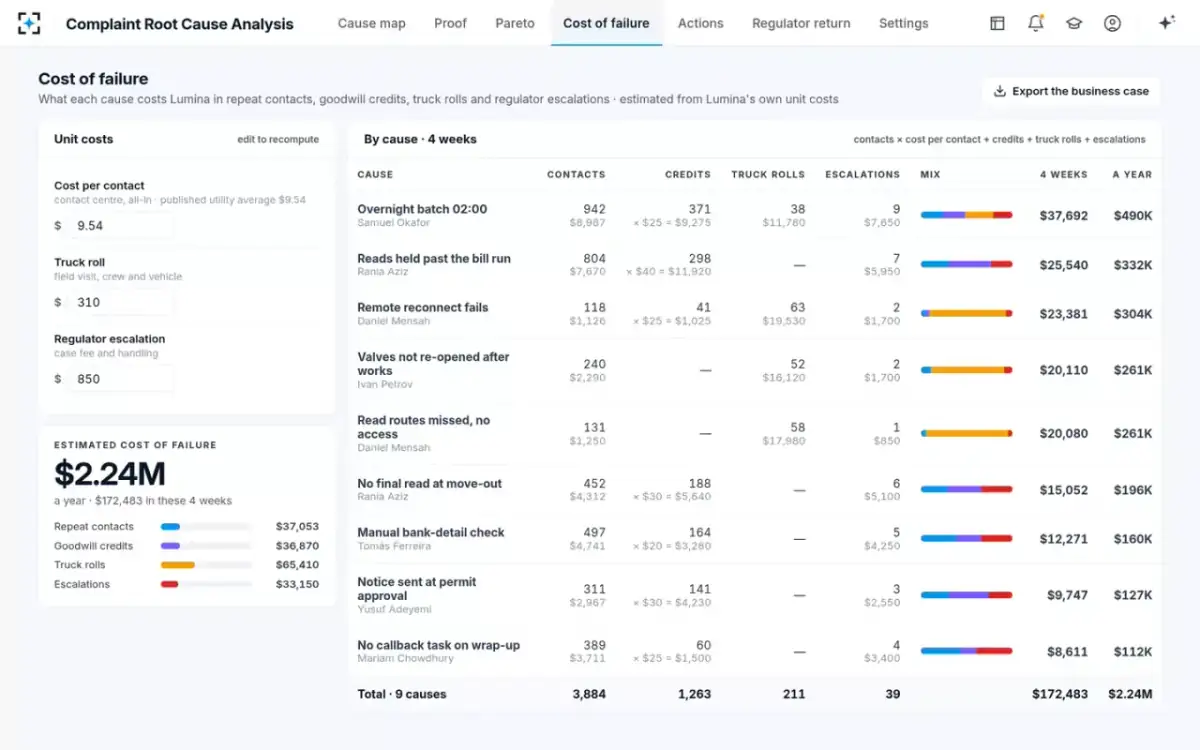This screenshot has height=750, width=1200.
Task: Open the Reads held past the bill run cause
Action: pyautogui.click(x=434, y=258)
